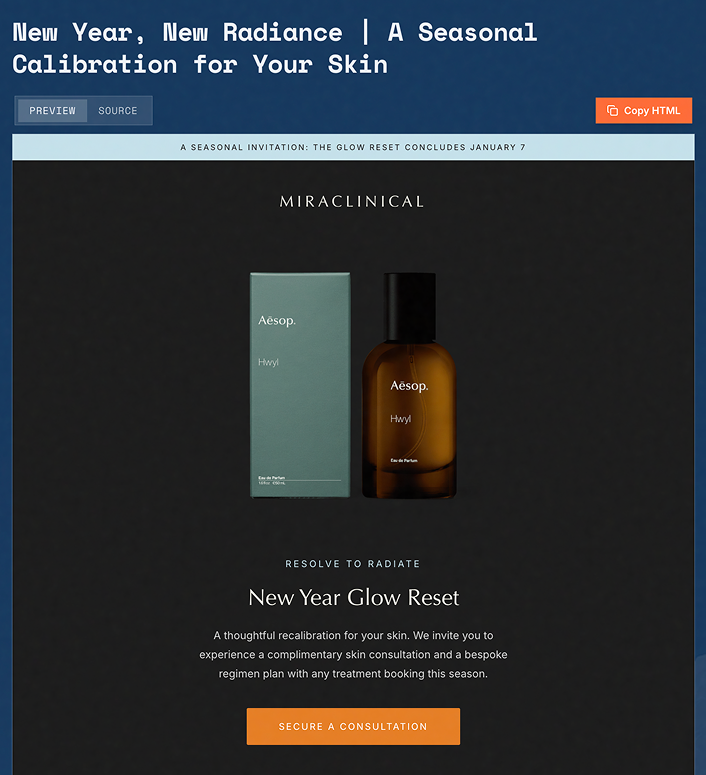706x775 pixels.
Task: Click the copy icon beside Copy HTML
Action: pyautogui.click(x=612, y=111)
